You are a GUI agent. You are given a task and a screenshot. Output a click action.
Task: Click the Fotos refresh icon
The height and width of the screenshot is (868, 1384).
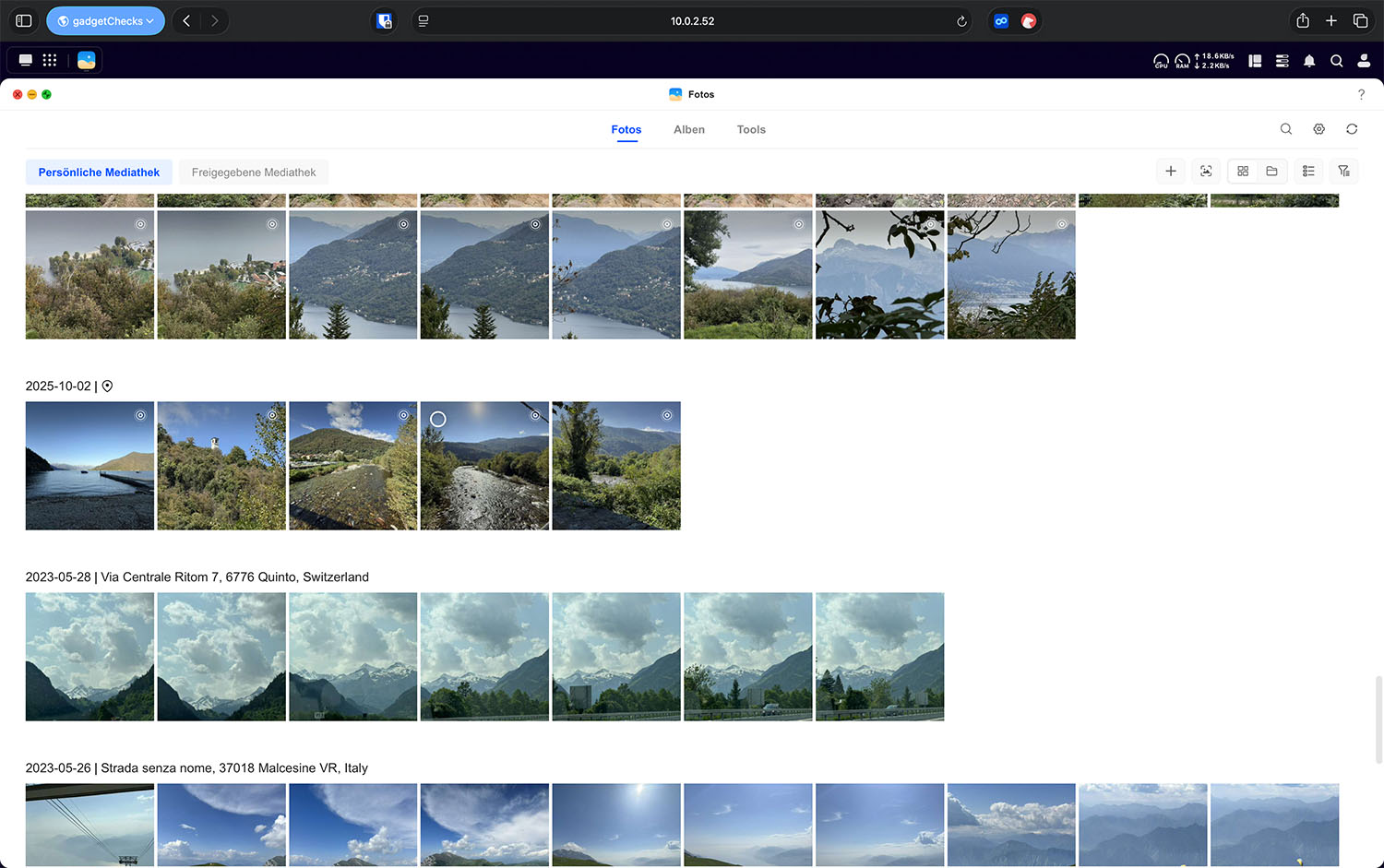pyautogui.click(x=1352, y=129)
